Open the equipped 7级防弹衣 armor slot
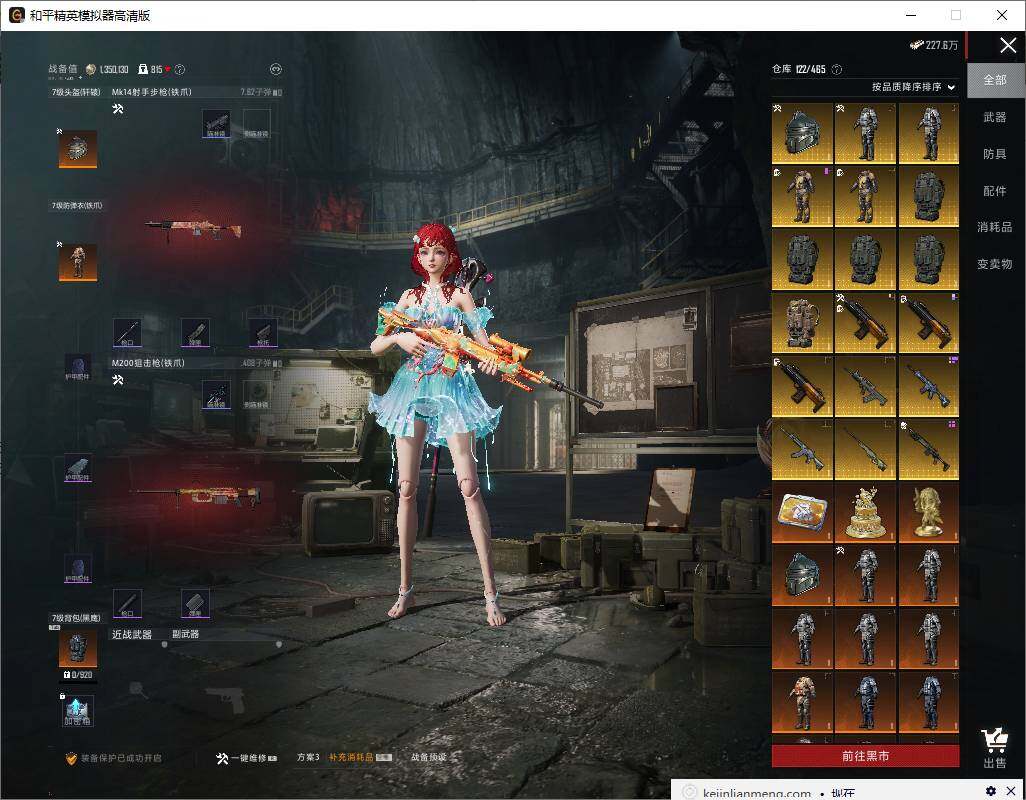Screen dimensions: 1026x800 coord(78,262)
